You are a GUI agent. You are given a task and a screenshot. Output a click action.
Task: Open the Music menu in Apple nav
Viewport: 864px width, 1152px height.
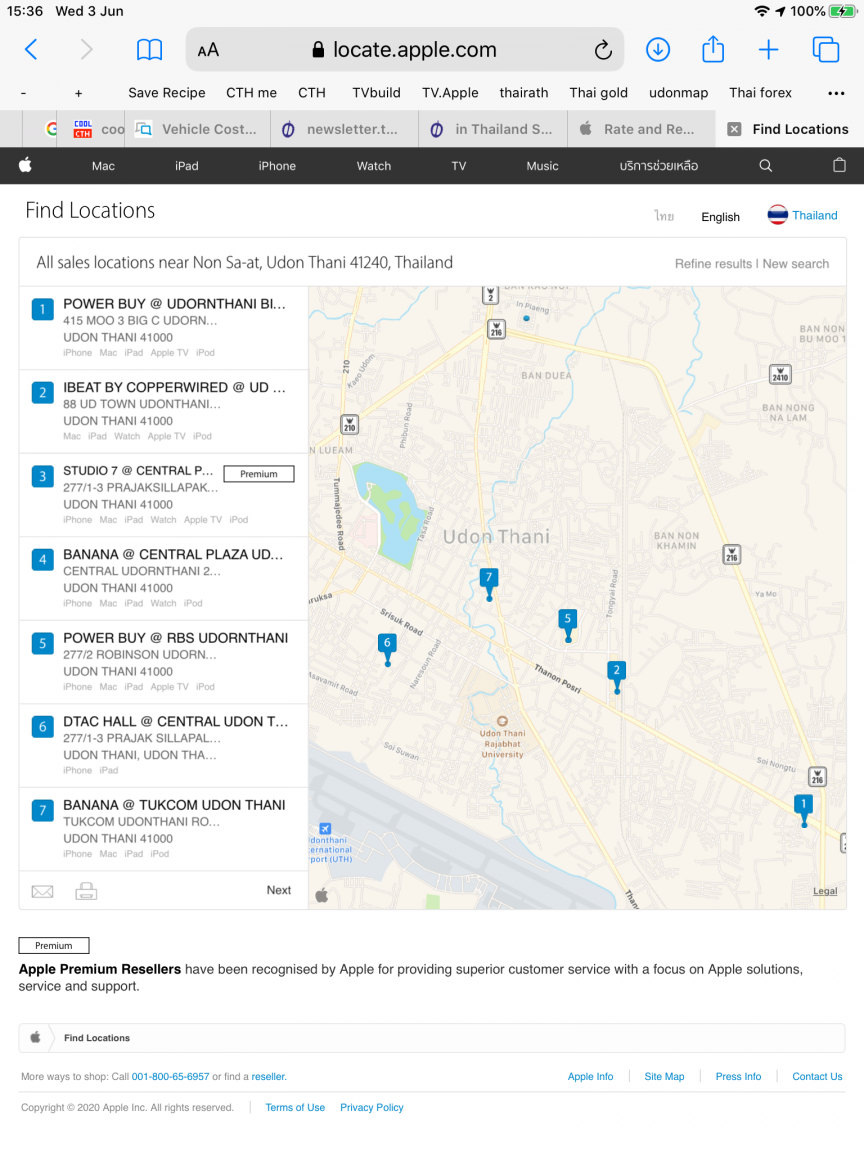542,166
